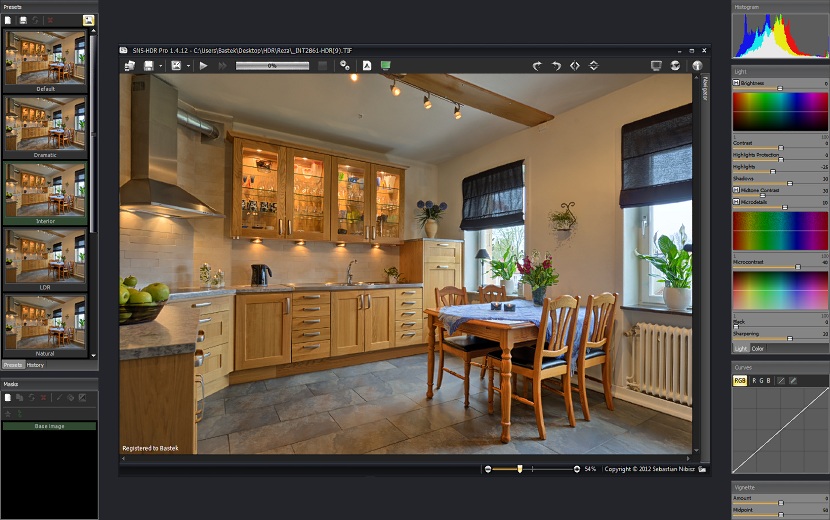Click the Vignette Amount slider handle
Viewport: 830px width, 520px height.
coord(781,503)
